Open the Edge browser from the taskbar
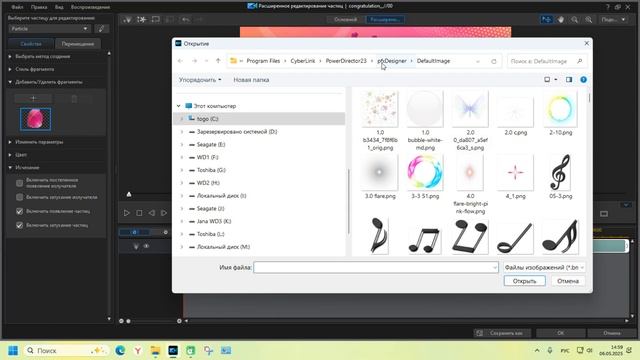 coord(120,350)
